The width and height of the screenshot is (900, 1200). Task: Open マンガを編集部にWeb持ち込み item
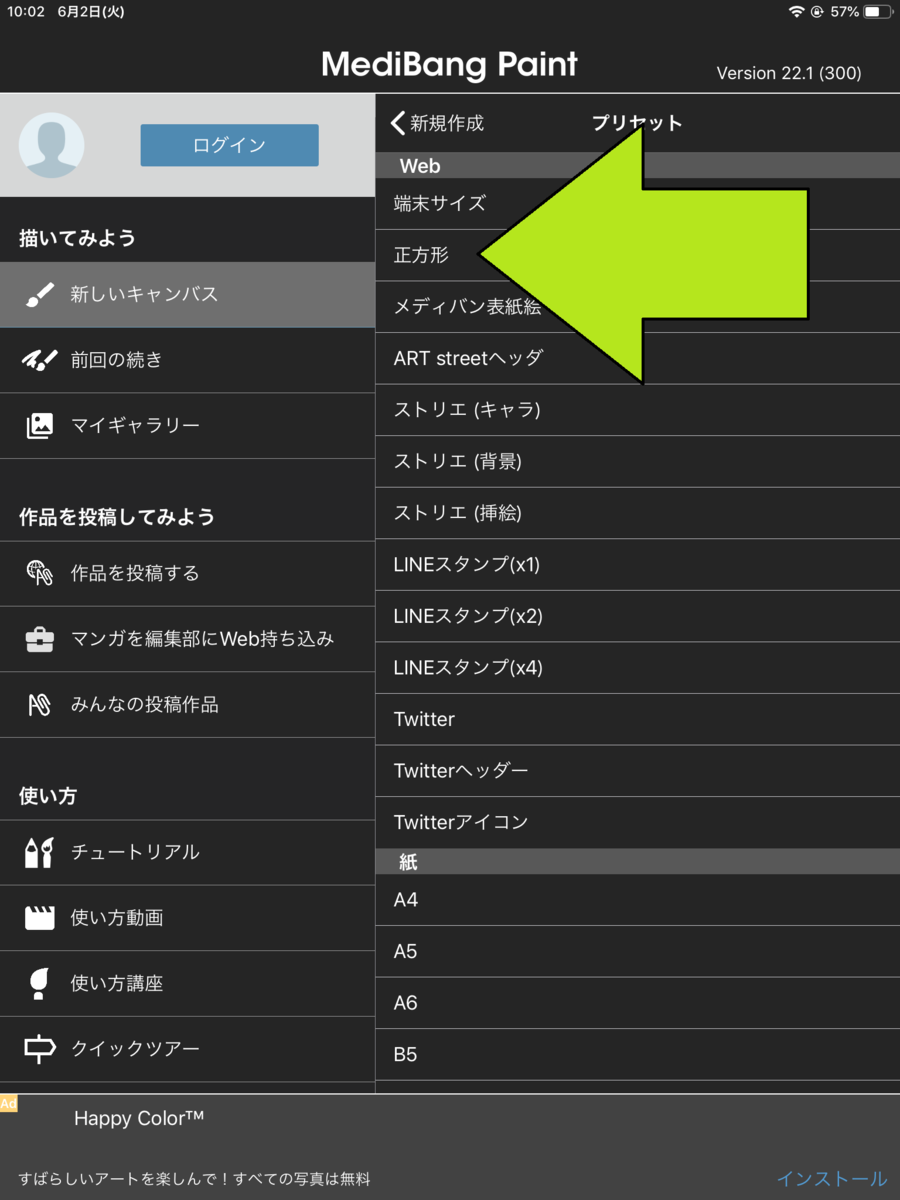click(x=187, y=639)
